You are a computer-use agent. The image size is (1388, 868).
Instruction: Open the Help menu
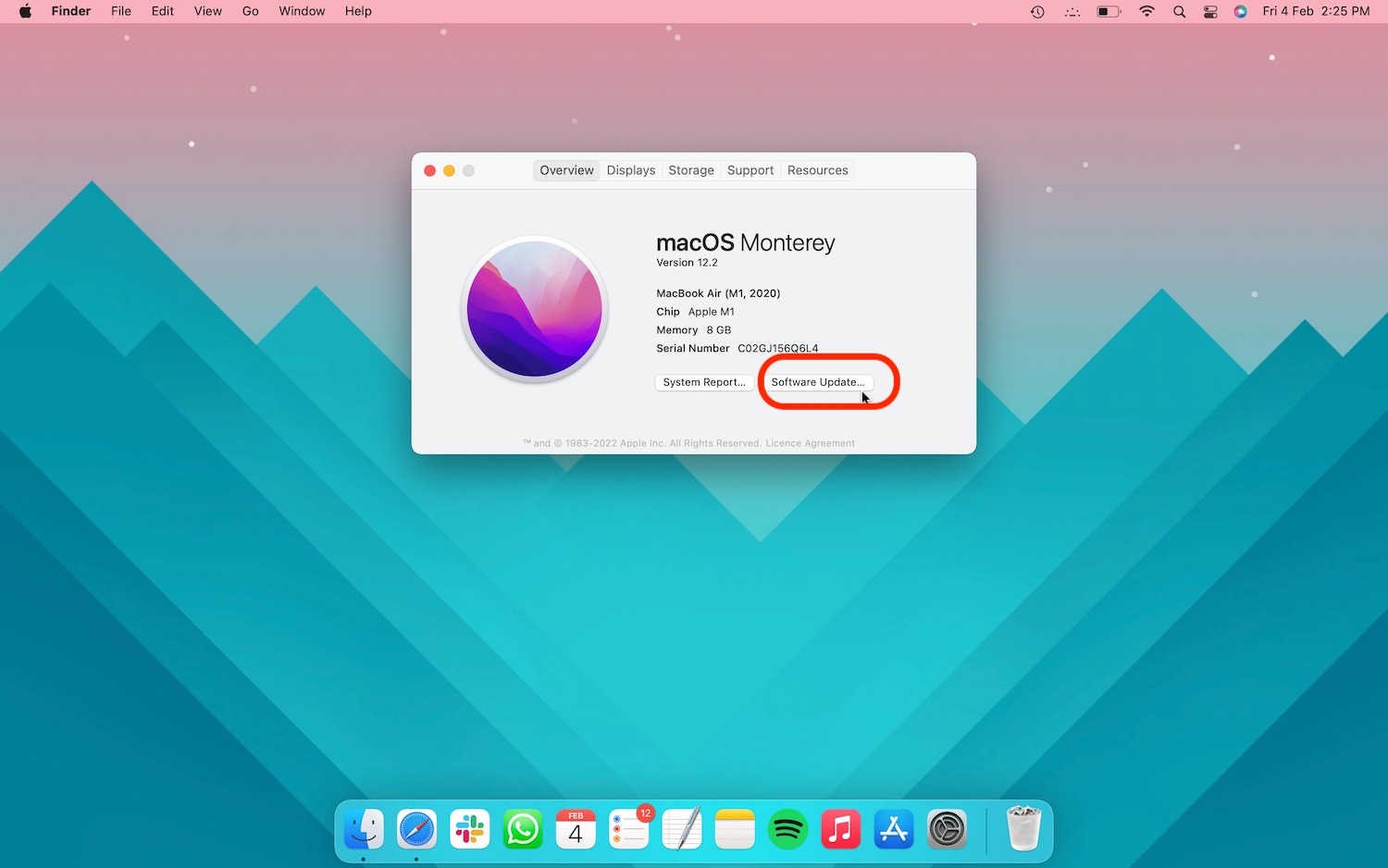click(x=358, y=11)
